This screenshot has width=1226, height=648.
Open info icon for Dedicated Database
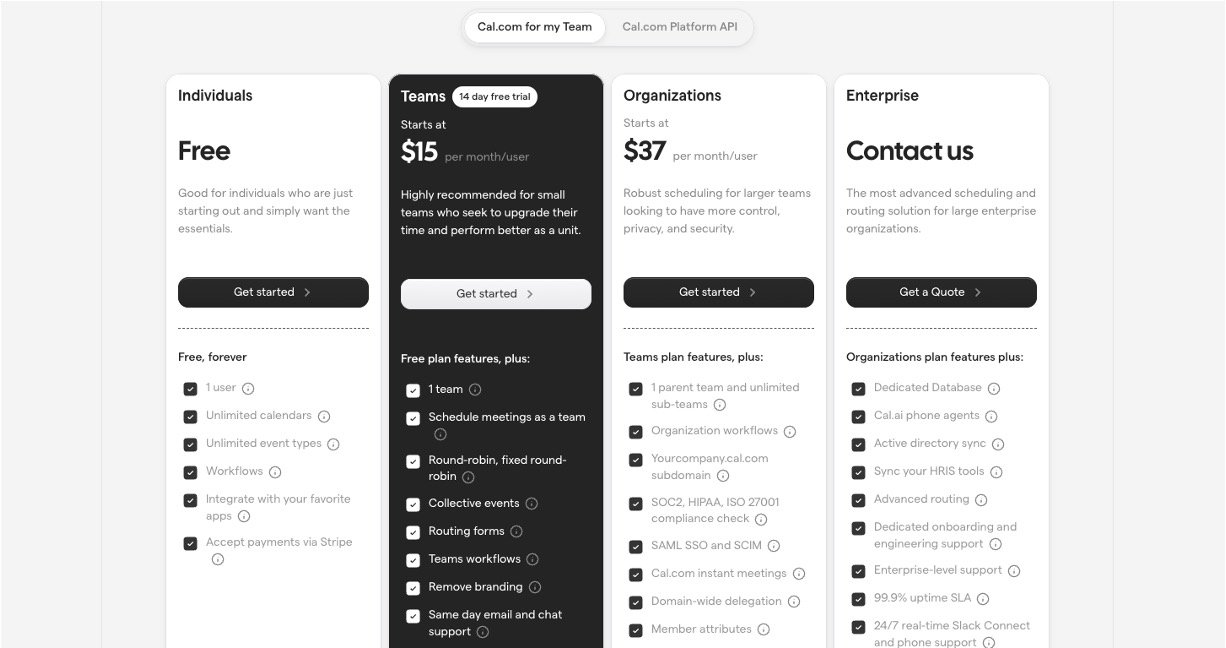[x=994, y=388]
